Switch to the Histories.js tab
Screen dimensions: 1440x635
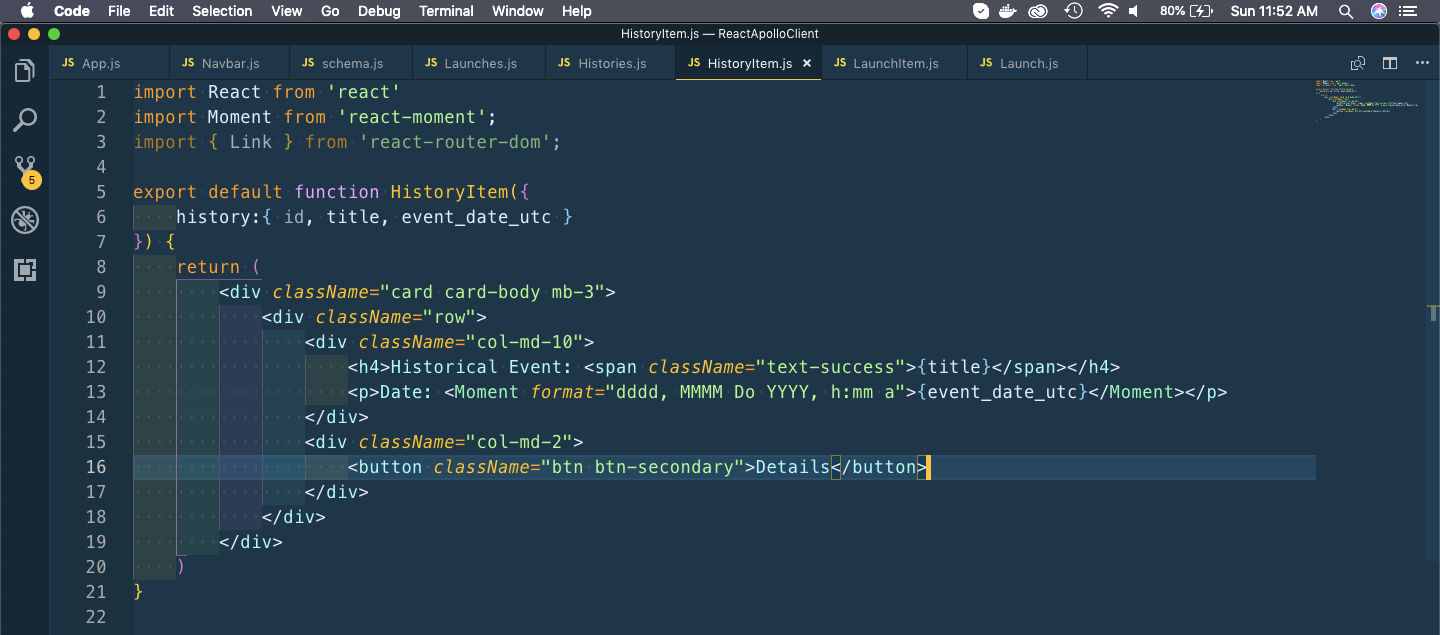tap(611, 63)
